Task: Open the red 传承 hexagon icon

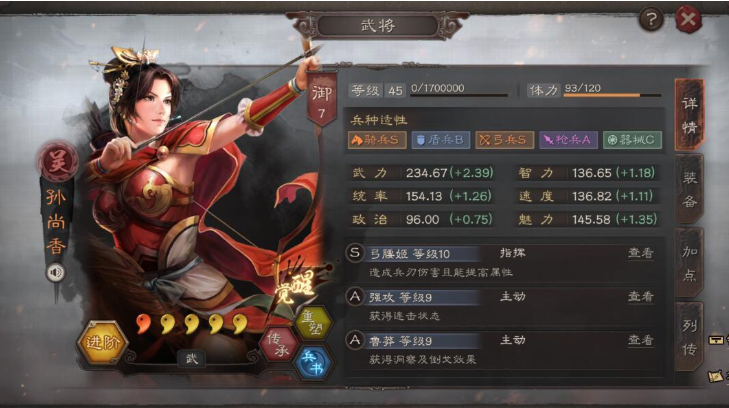Action: pyautogui.click(x=279, y=344)
